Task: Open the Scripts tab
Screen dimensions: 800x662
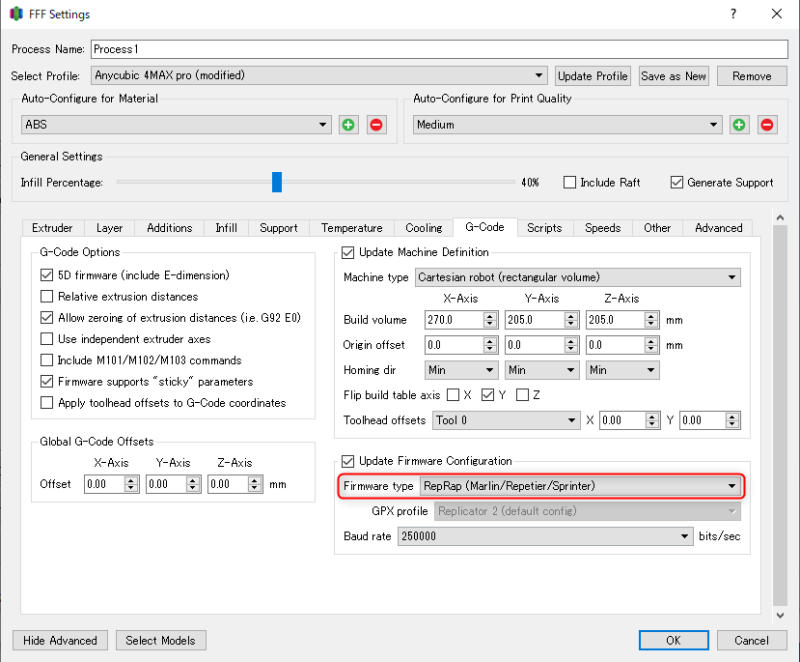Action: 544,228
